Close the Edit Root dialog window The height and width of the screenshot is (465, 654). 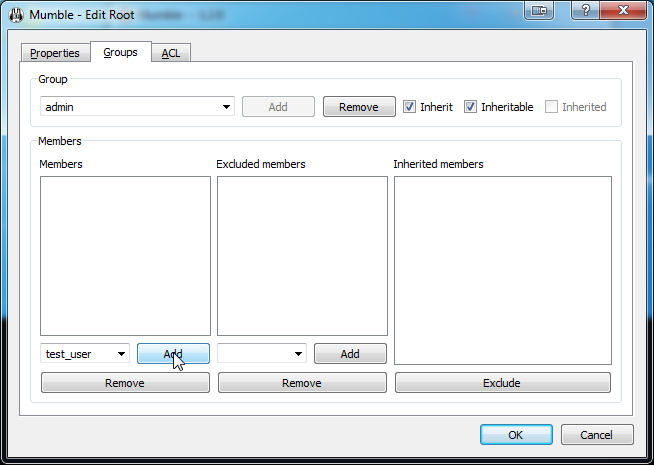[623, 10]
